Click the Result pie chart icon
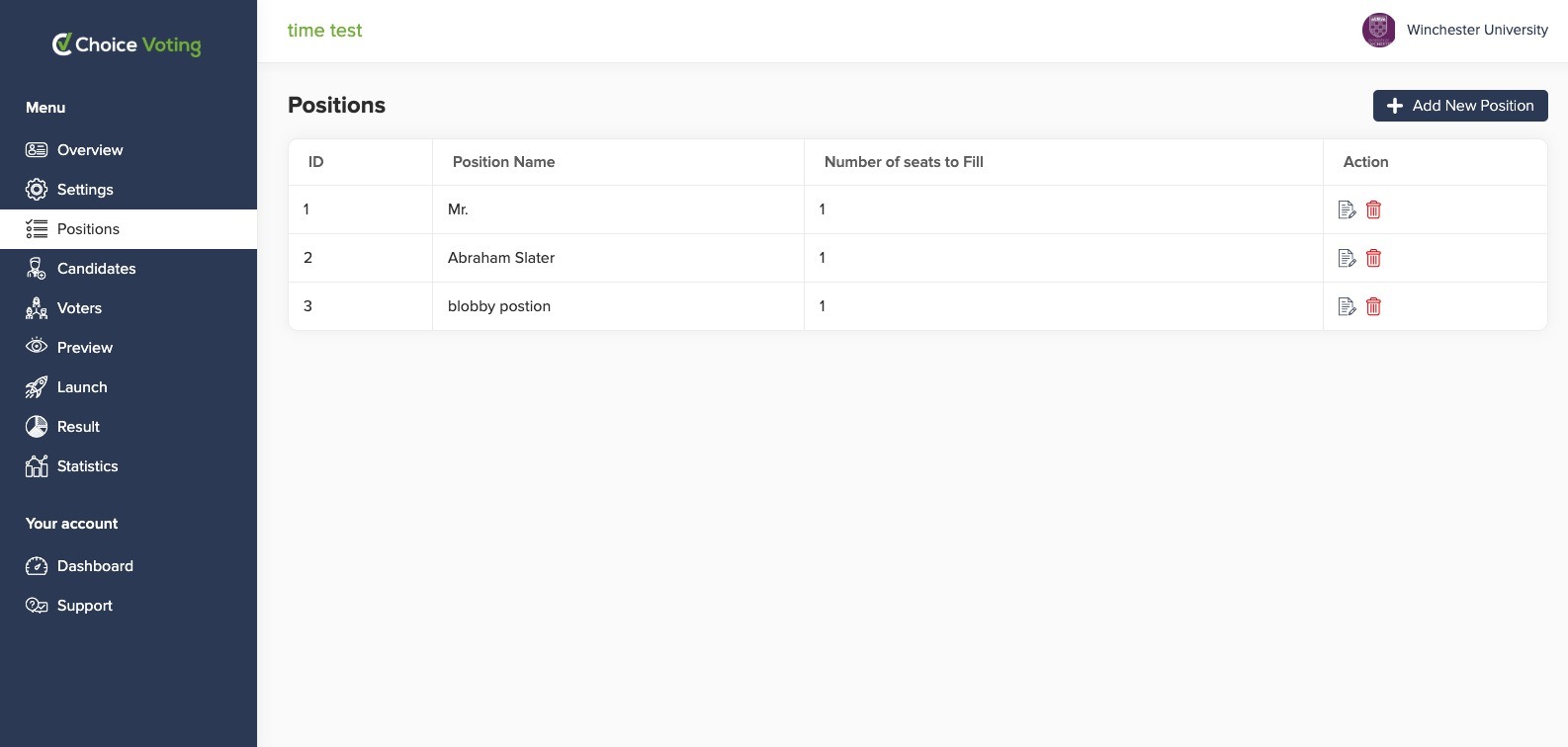The width and height of the screenshot is (1568, 747). [x=37, y=427]
